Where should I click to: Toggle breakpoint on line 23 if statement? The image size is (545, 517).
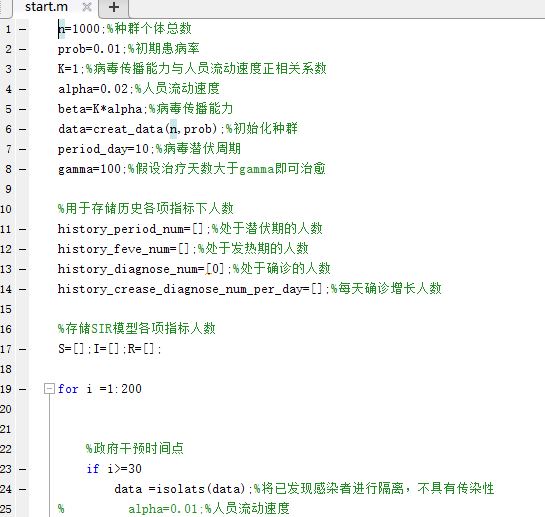pos(23,469)
